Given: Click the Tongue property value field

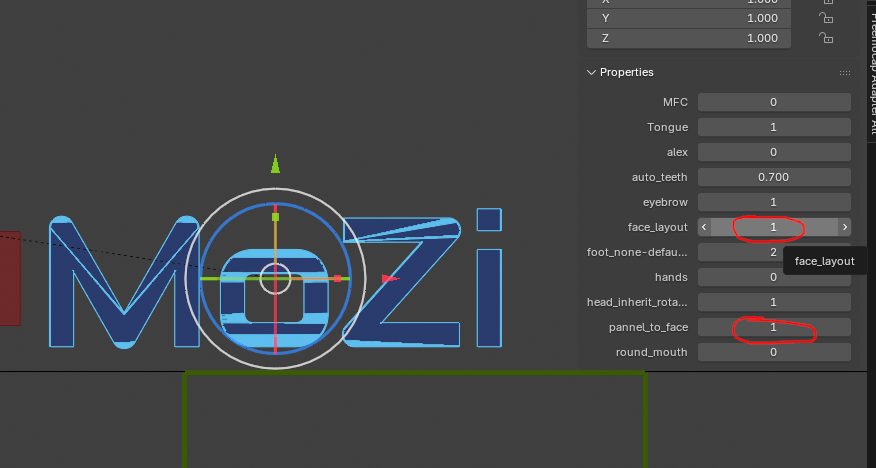Looking at the screenshot, I should [774, 127].
